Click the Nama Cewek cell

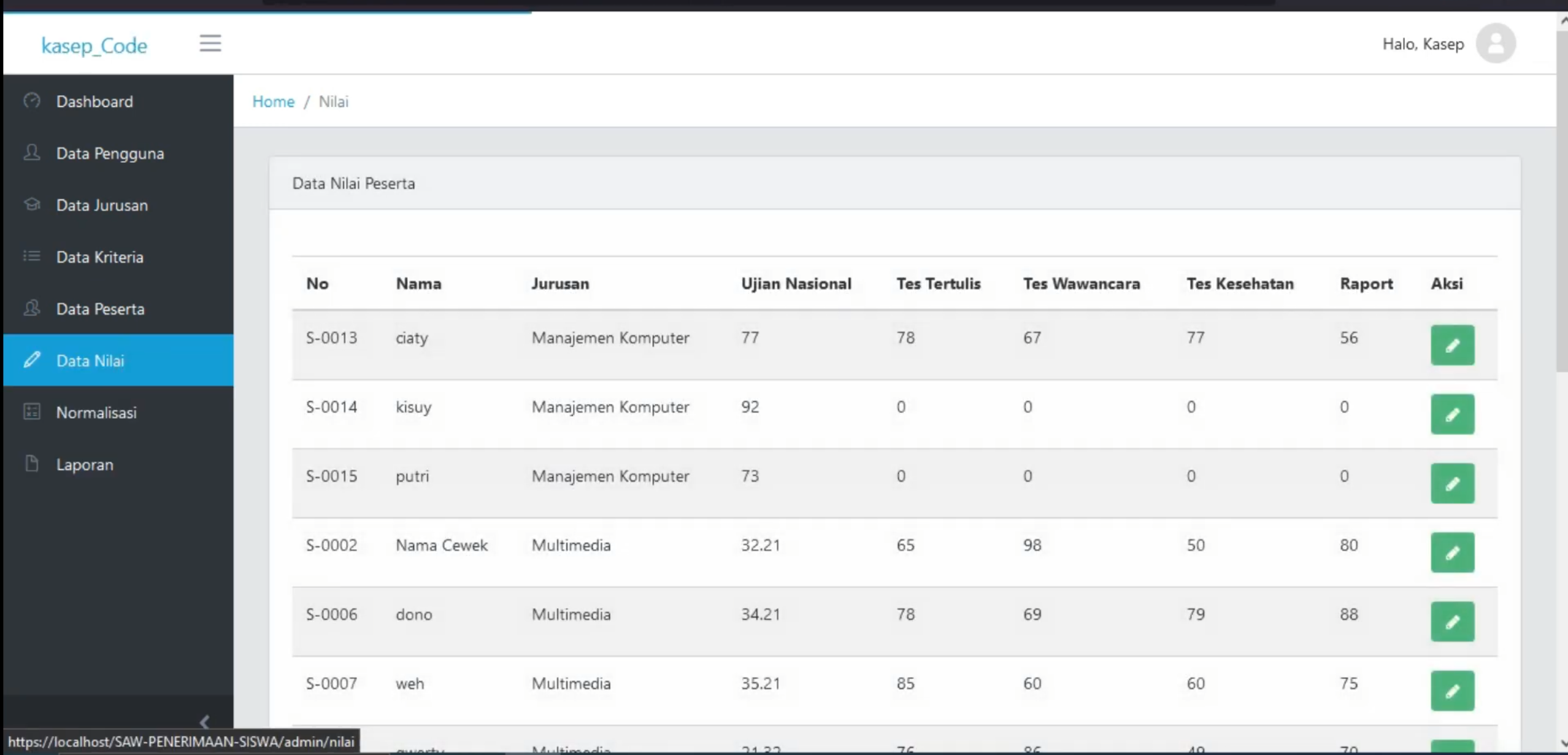pos(442,545)
